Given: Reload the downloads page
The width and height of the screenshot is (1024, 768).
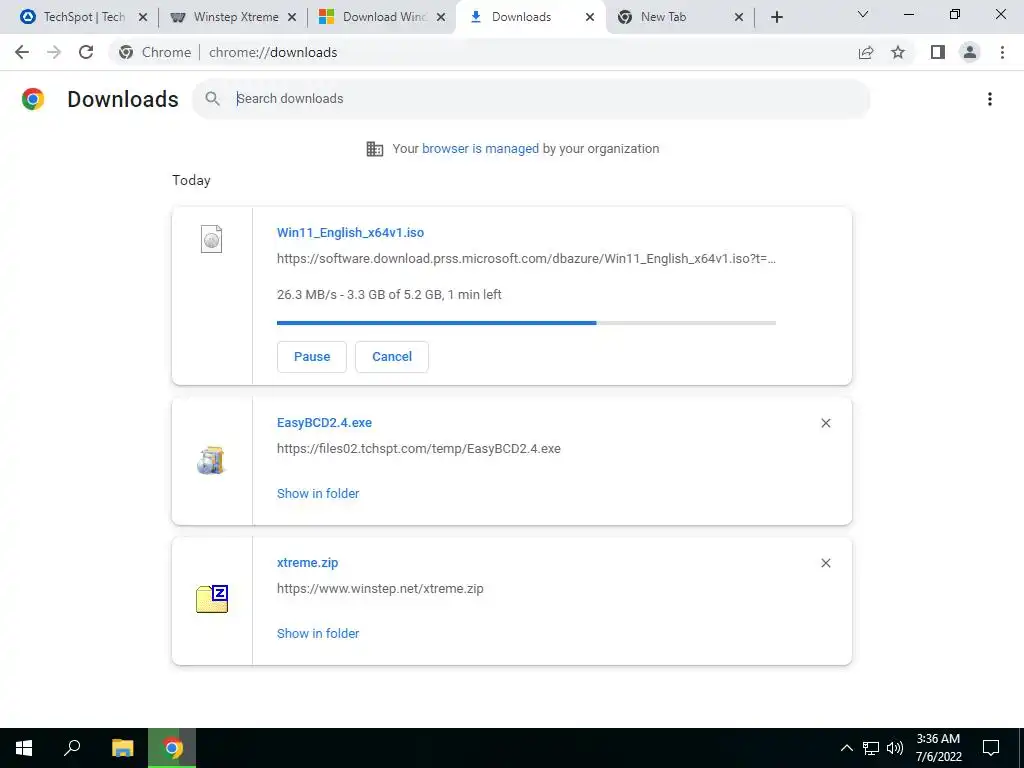Looking at the screenshot, I should coord(86,52).
